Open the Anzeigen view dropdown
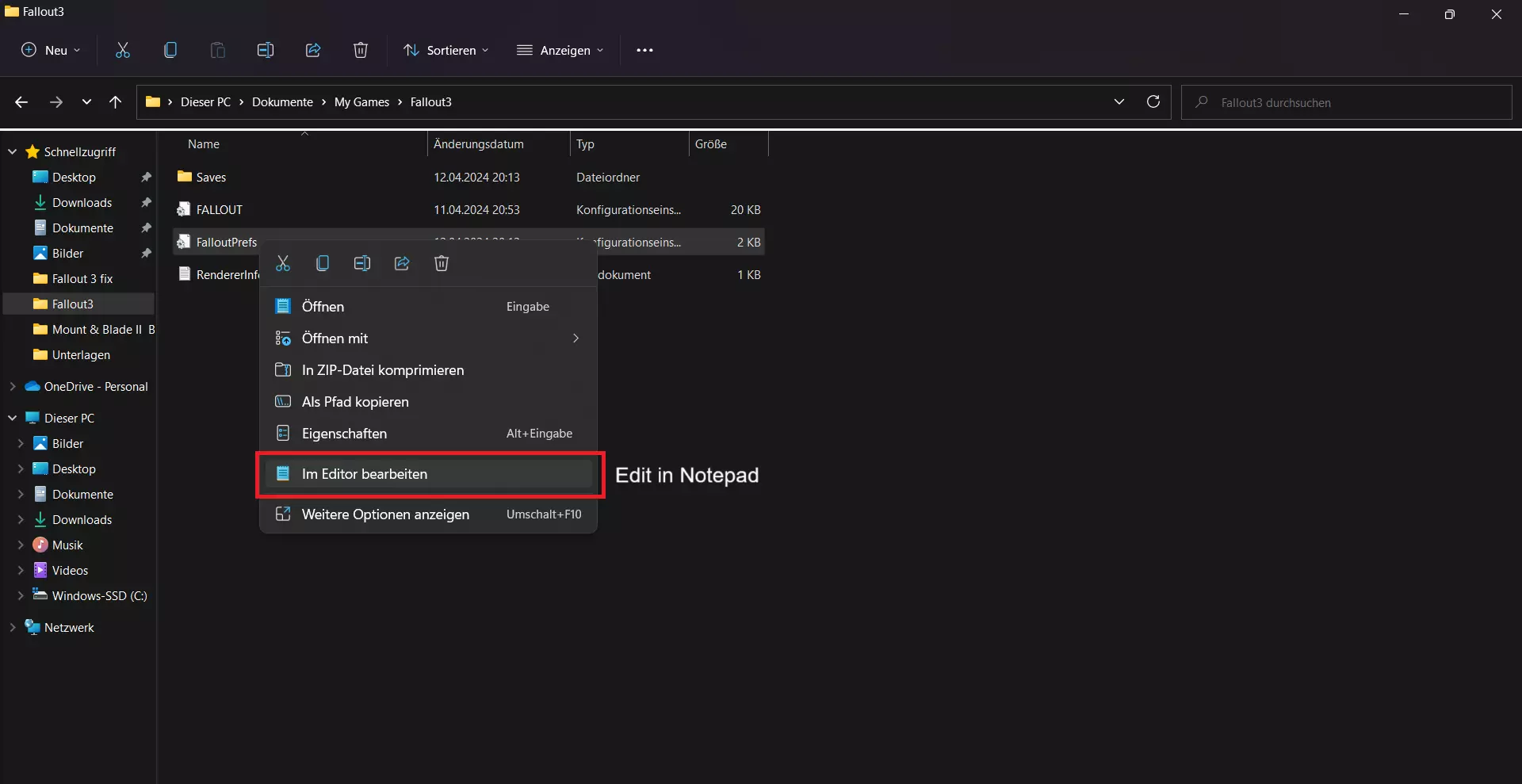This screenshot has height=784, width=1522. point(560,50)
